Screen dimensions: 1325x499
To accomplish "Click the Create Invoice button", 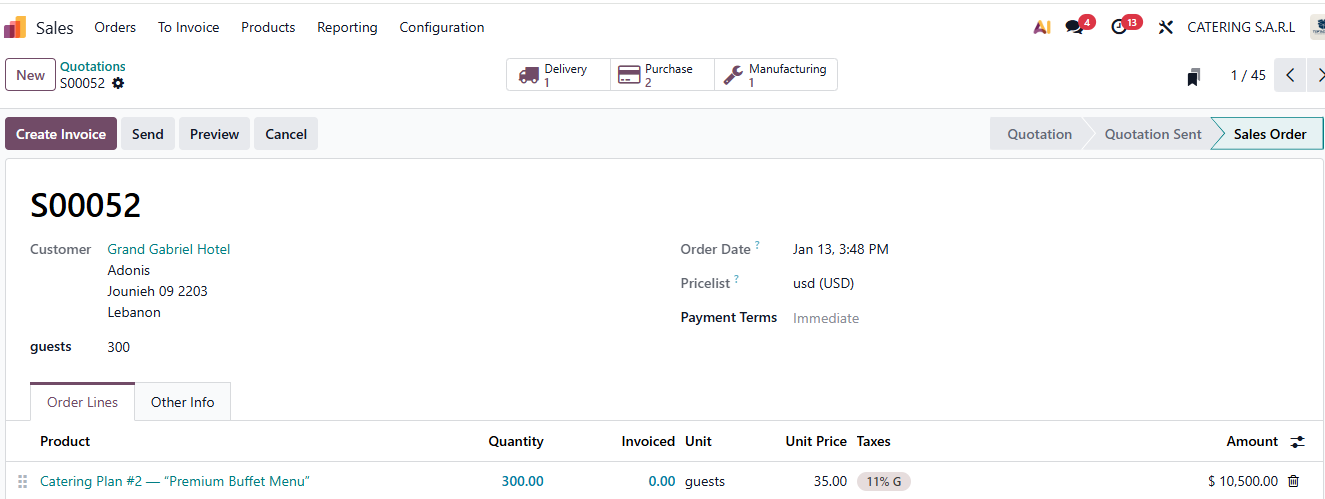I will (61, 134).
